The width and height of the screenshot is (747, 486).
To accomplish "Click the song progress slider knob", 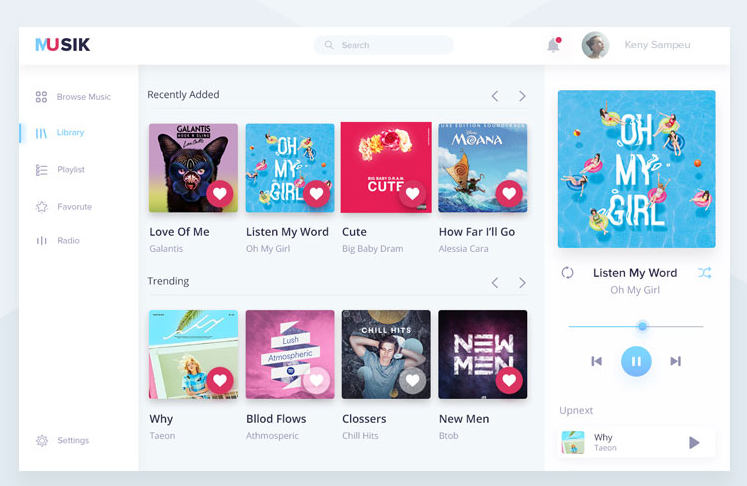I will pos(643,326).
